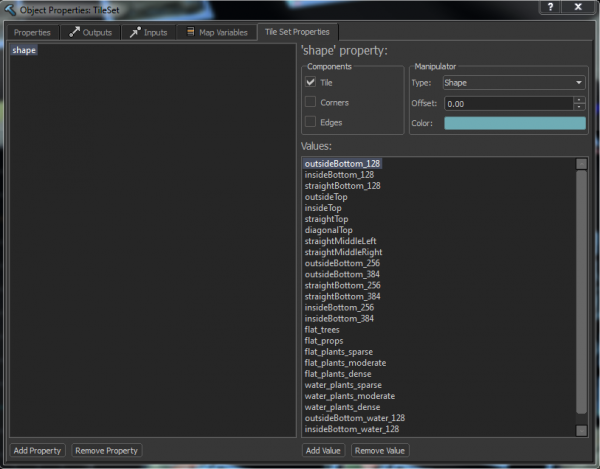Click the Values list scroll down arrow

pos(581,430)
